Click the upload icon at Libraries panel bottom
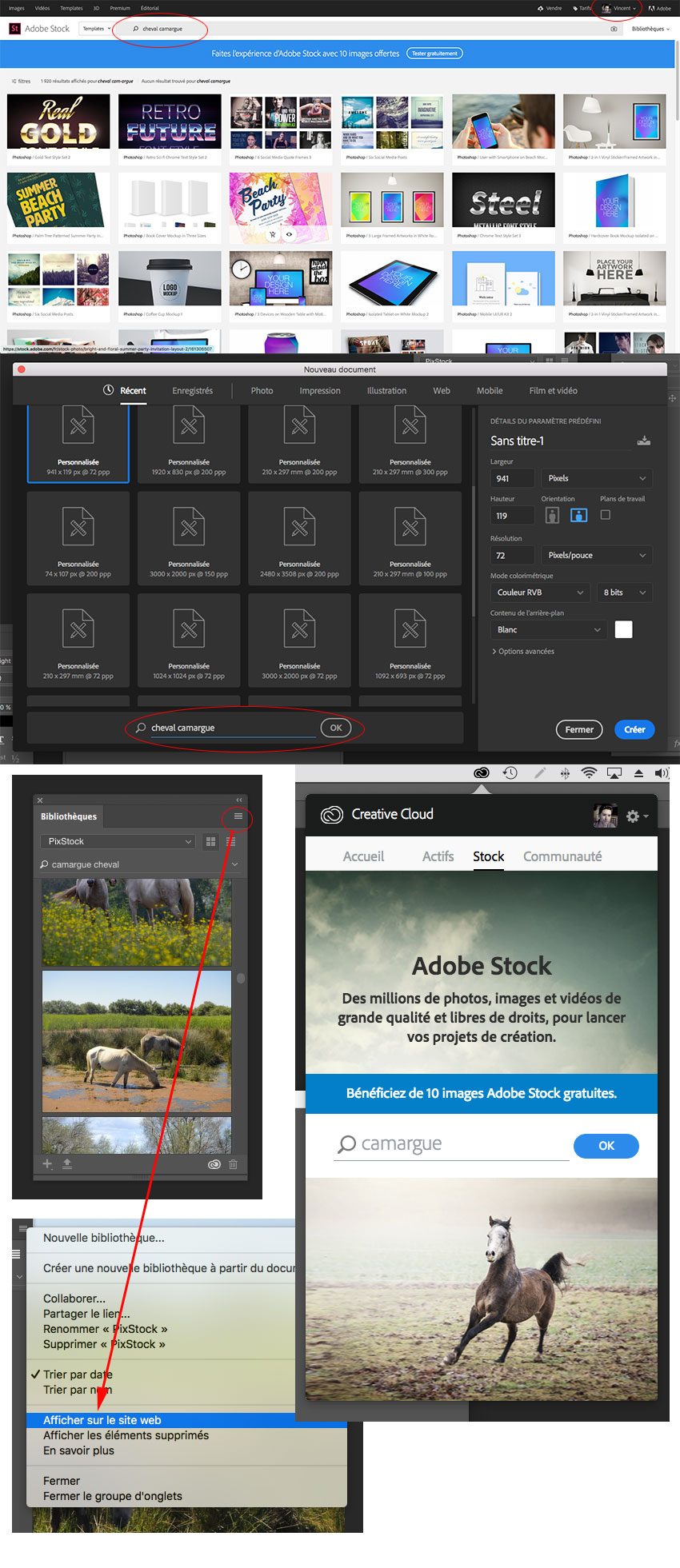This screenshot has height=1568, width=680. [x=67, y=1163]
